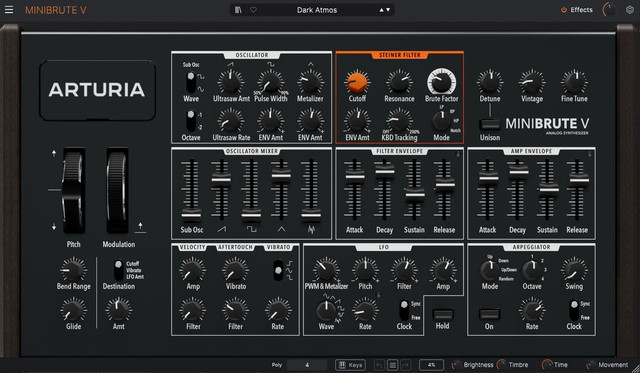Click the 4% CPU meter
Image resolution: width=640 pixels, height=373 pixels.
pyautogui.click(x=431, y=365)
